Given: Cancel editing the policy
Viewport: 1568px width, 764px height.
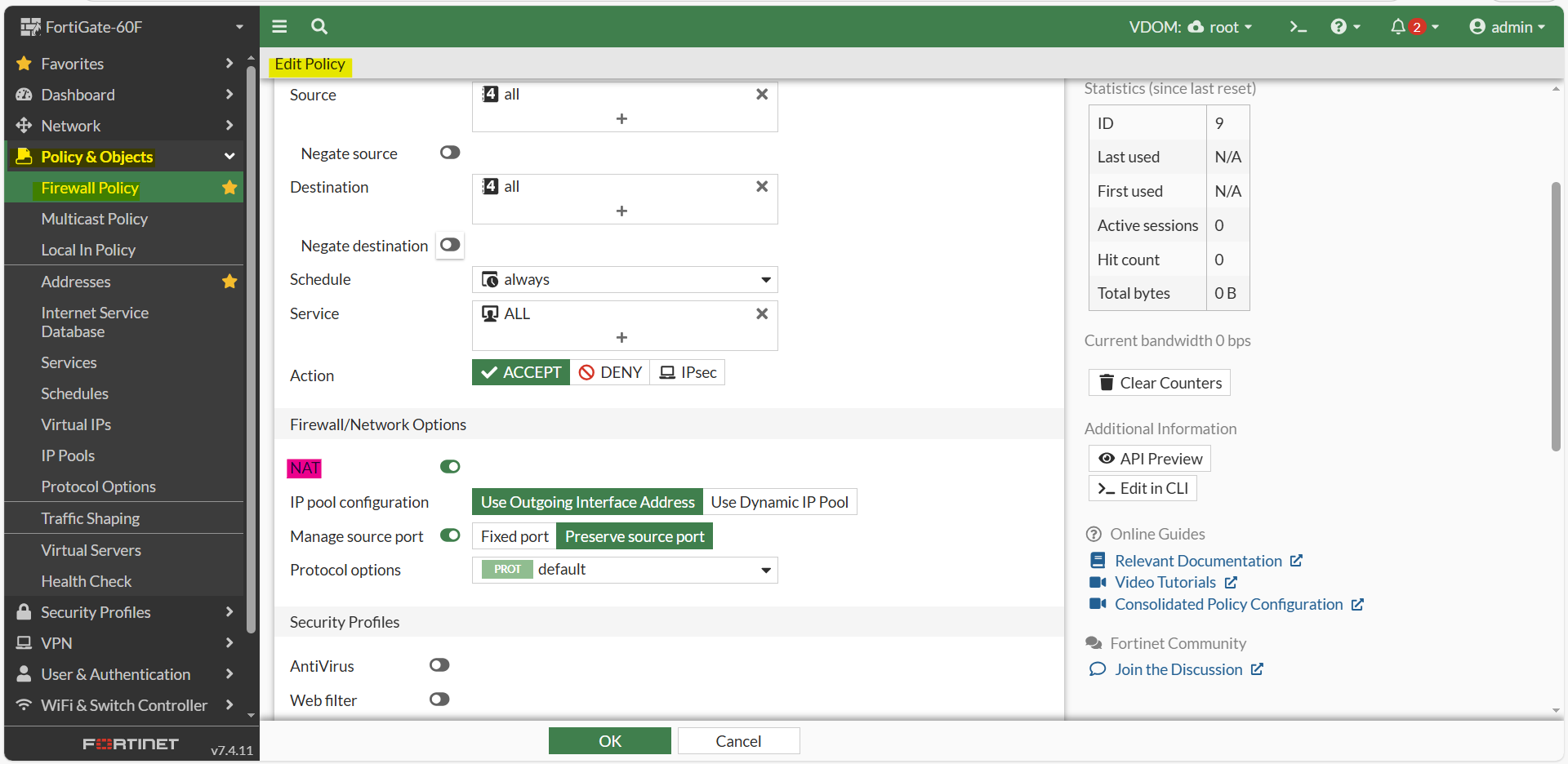Looking at the screenshot, I should 738,741.
